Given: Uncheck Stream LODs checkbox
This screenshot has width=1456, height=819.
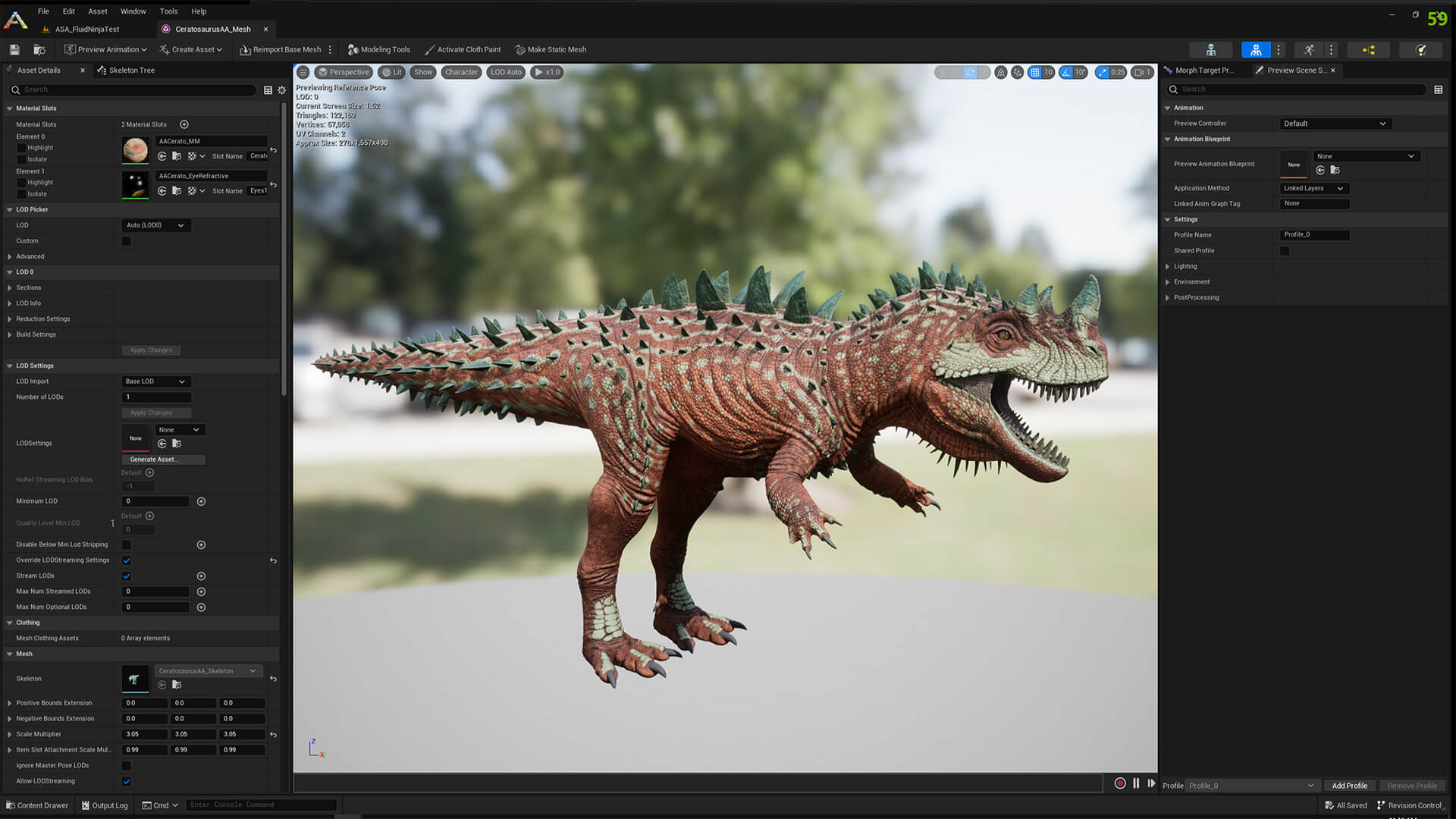Looking at the screenshot, I should pos(127,576).
